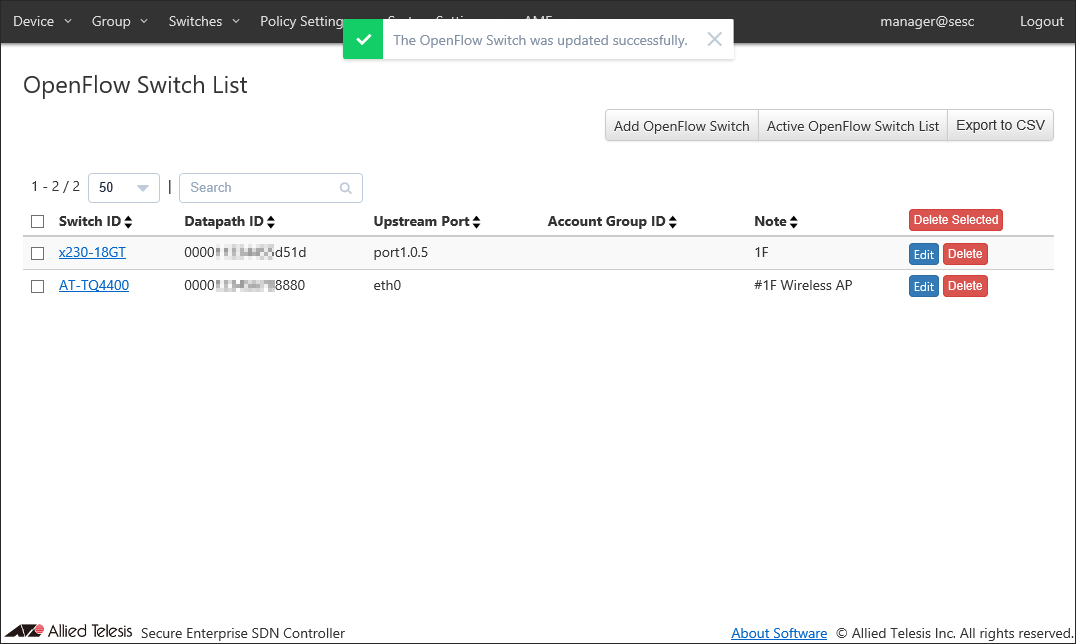Sort by Note column arrows icon
The image size is (1076, 644).
tap(794, 222)
